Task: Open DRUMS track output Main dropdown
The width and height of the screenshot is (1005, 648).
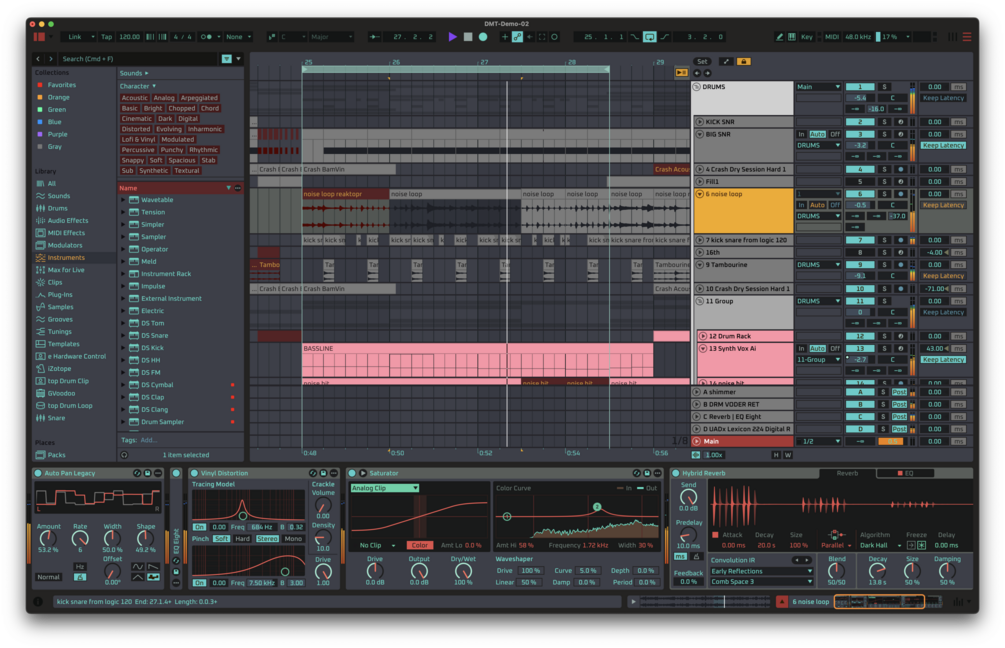Action: tap(818, 87)
